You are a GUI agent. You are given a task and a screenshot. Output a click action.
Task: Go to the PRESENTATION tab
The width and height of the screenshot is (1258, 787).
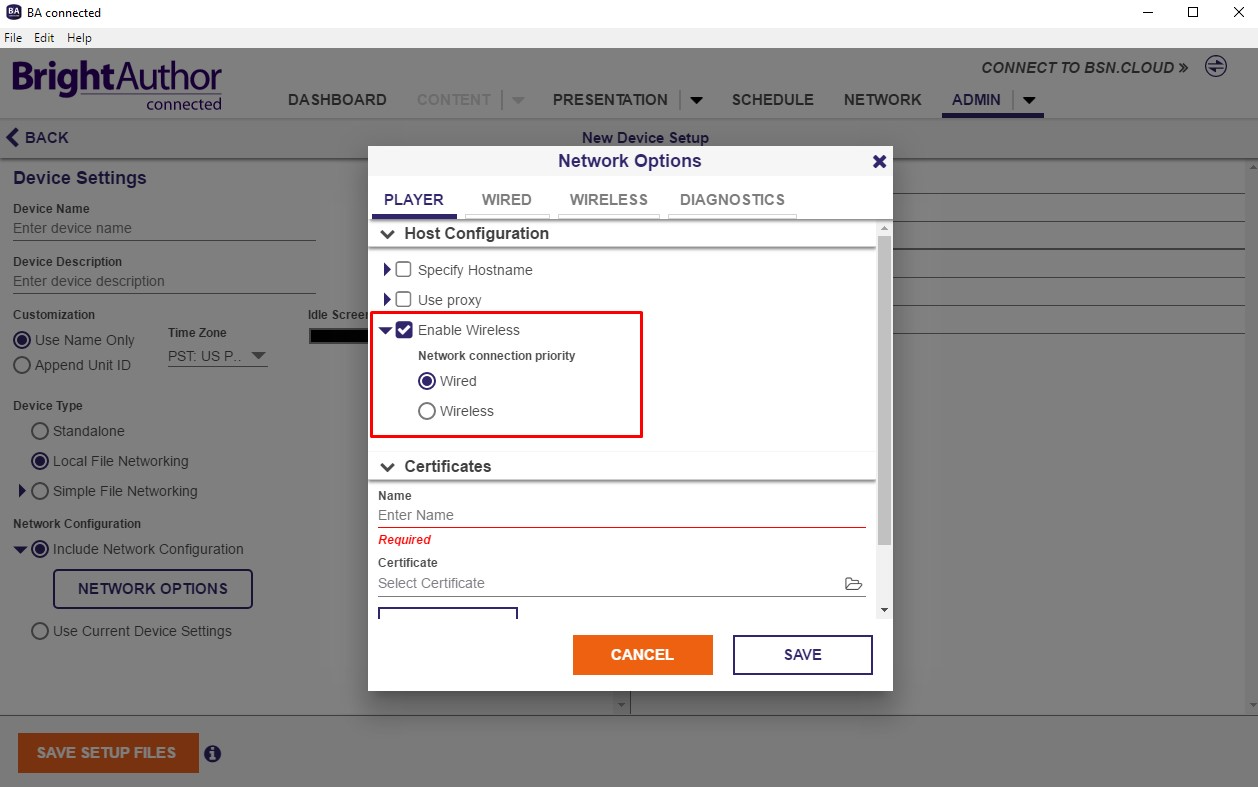[x=610, y=100]
